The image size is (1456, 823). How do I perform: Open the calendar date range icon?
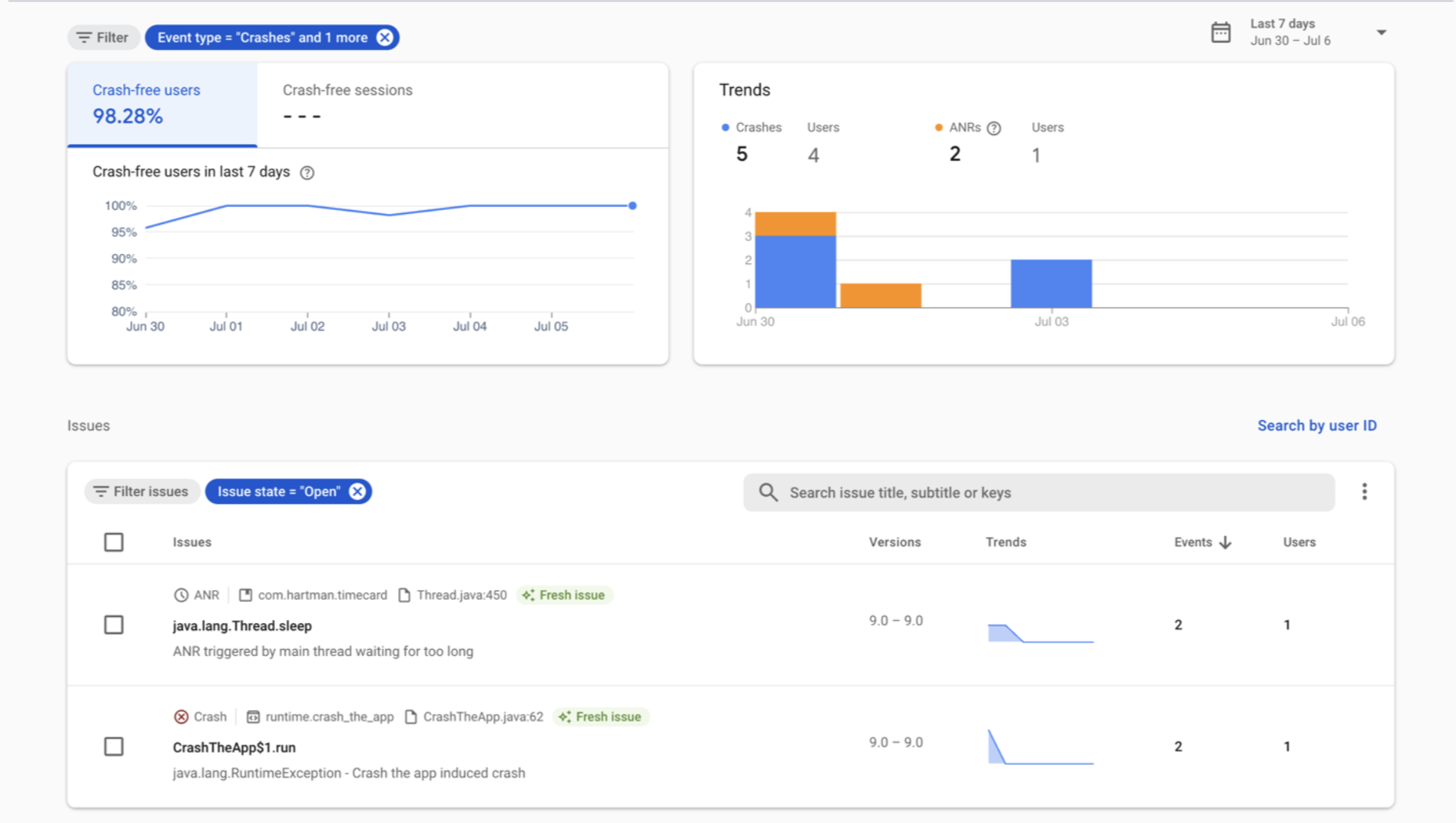coord(1220,32)
